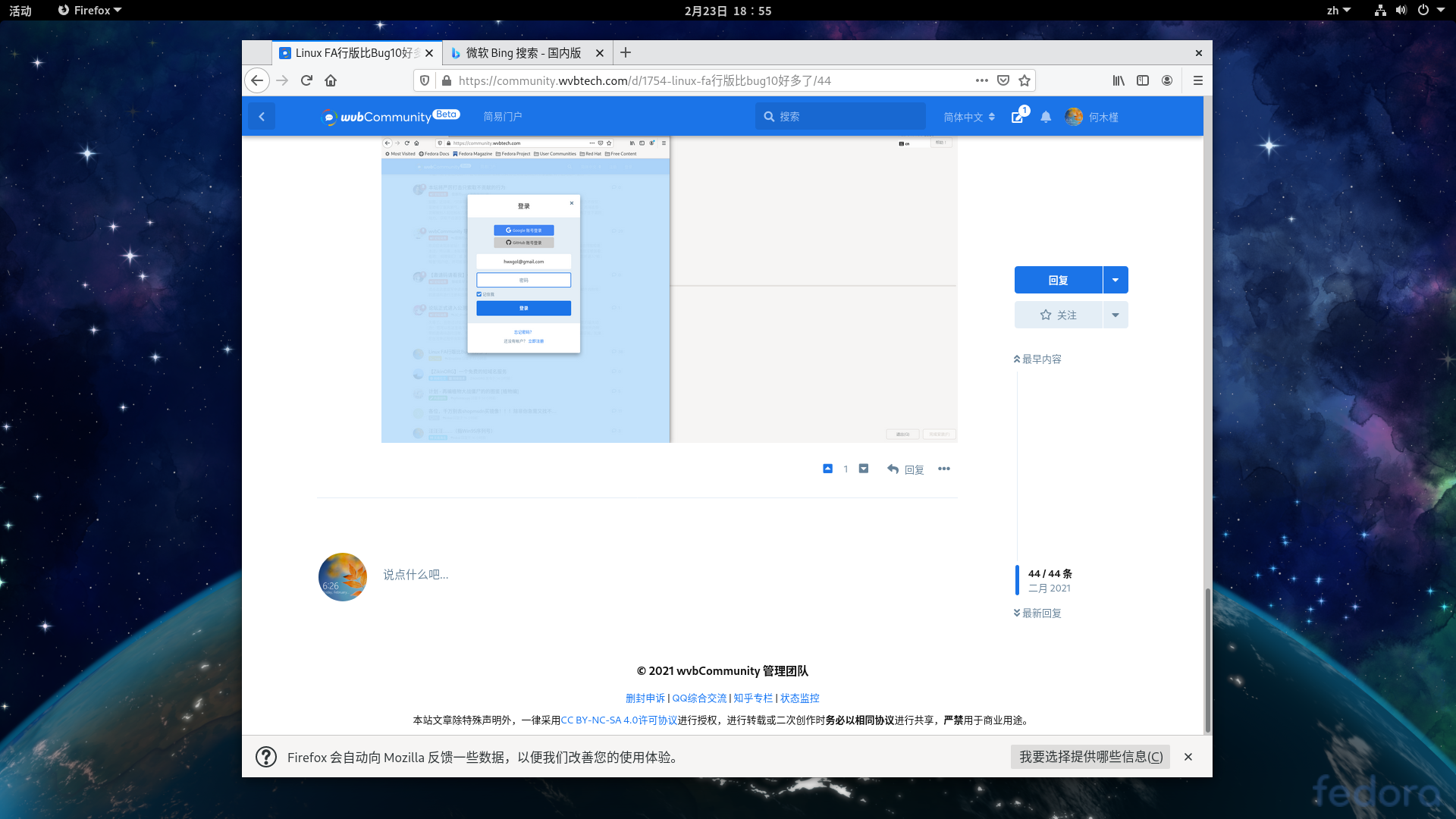Open the compose post icon with badge
Viewport: 1456px width, 819px height.
1018,117
